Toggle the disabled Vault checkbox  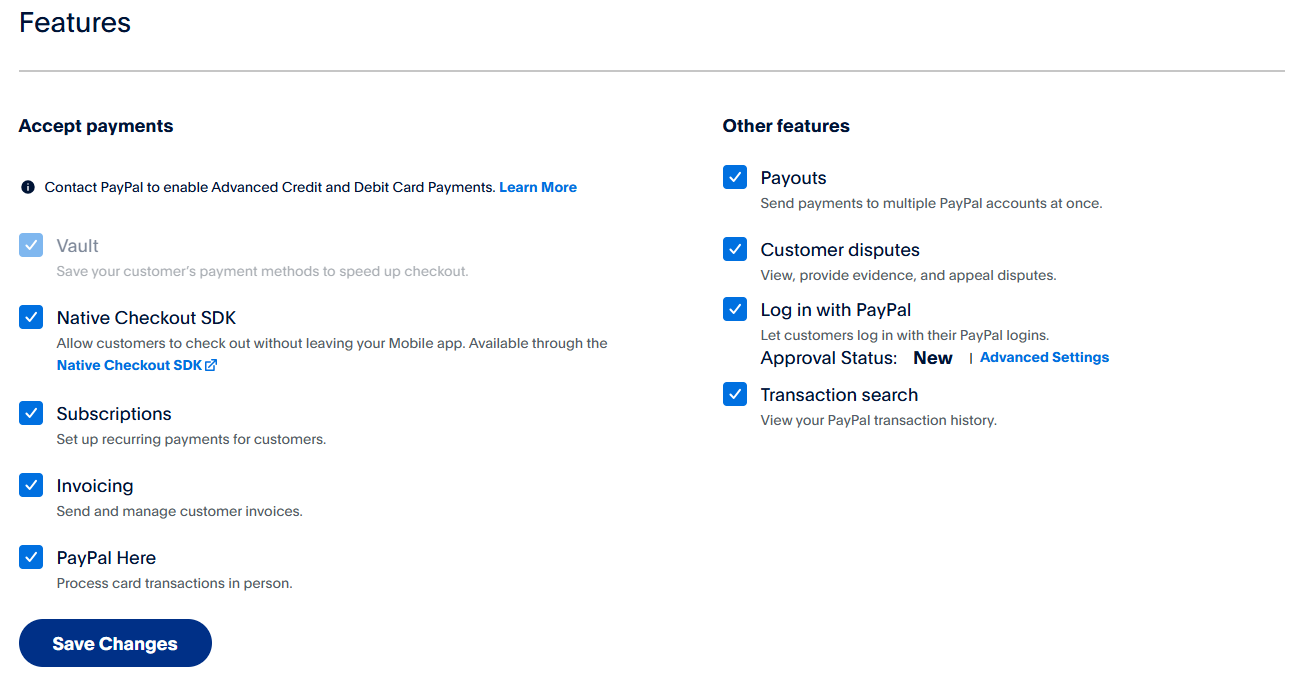31,245
